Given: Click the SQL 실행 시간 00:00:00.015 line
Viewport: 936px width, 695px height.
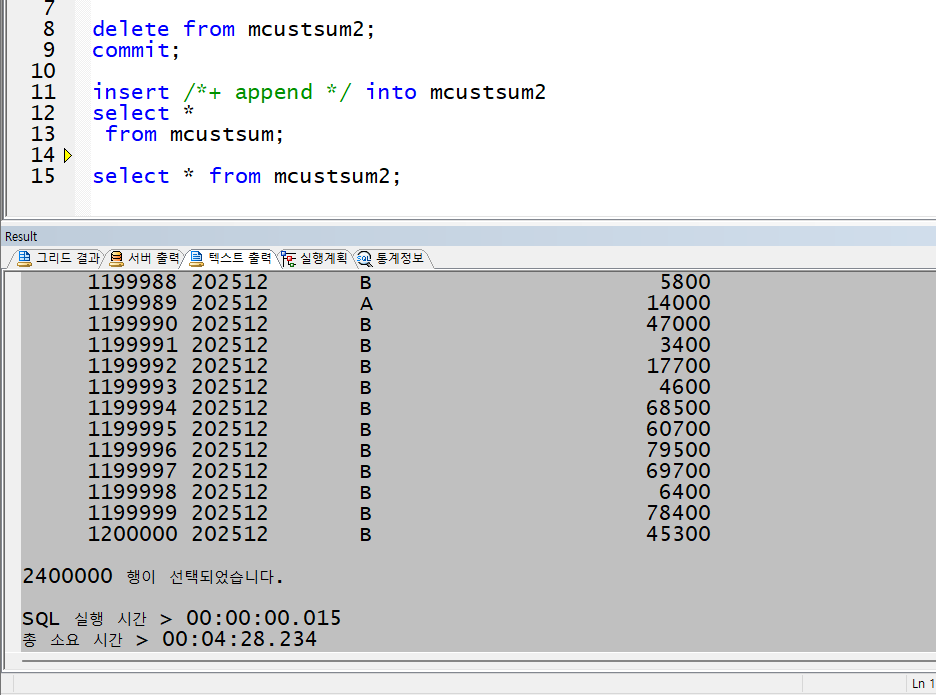Looking at the screenshot, I should [x=181, y=618].
